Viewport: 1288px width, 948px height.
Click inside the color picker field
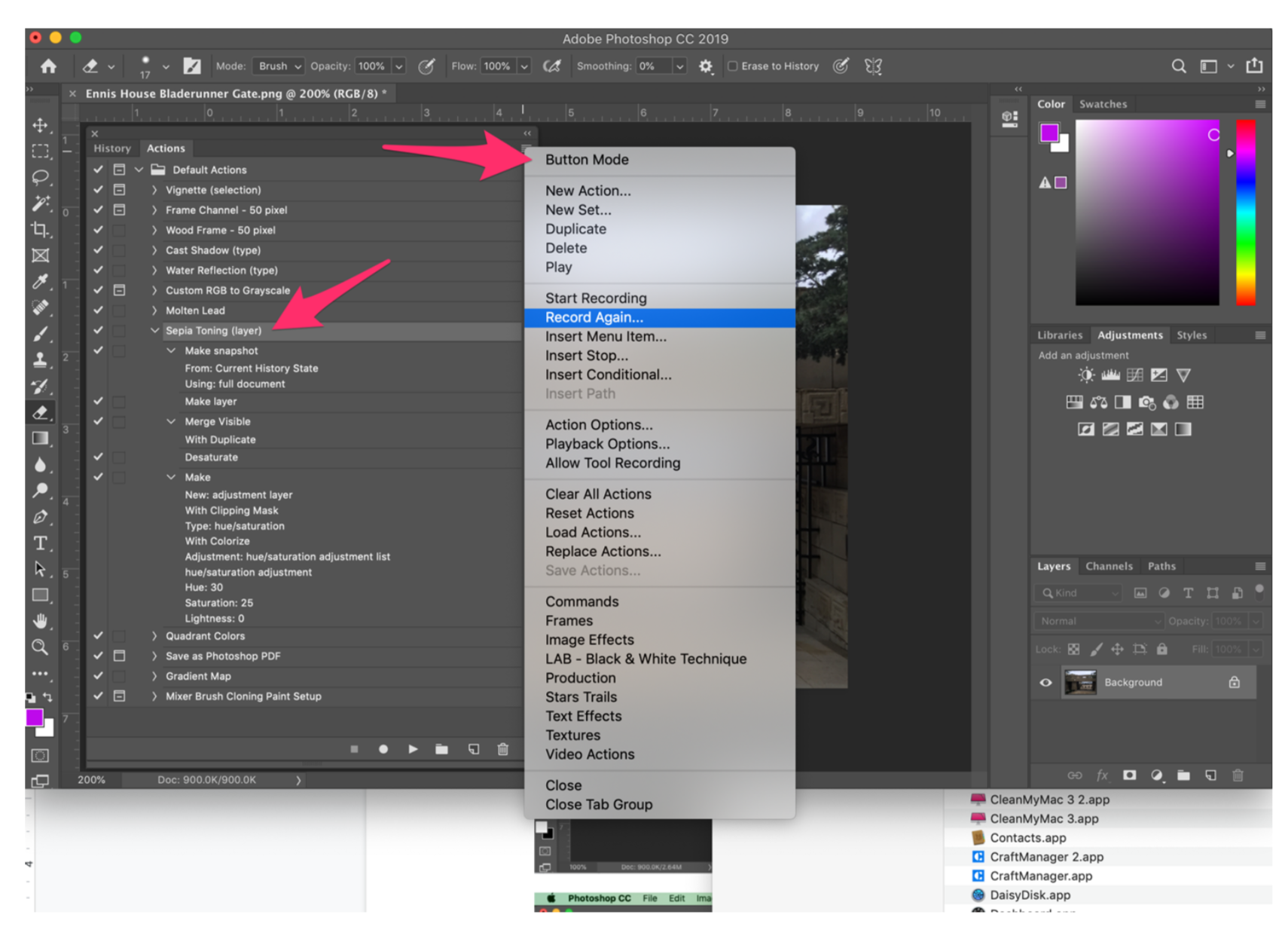point(1147,213)
